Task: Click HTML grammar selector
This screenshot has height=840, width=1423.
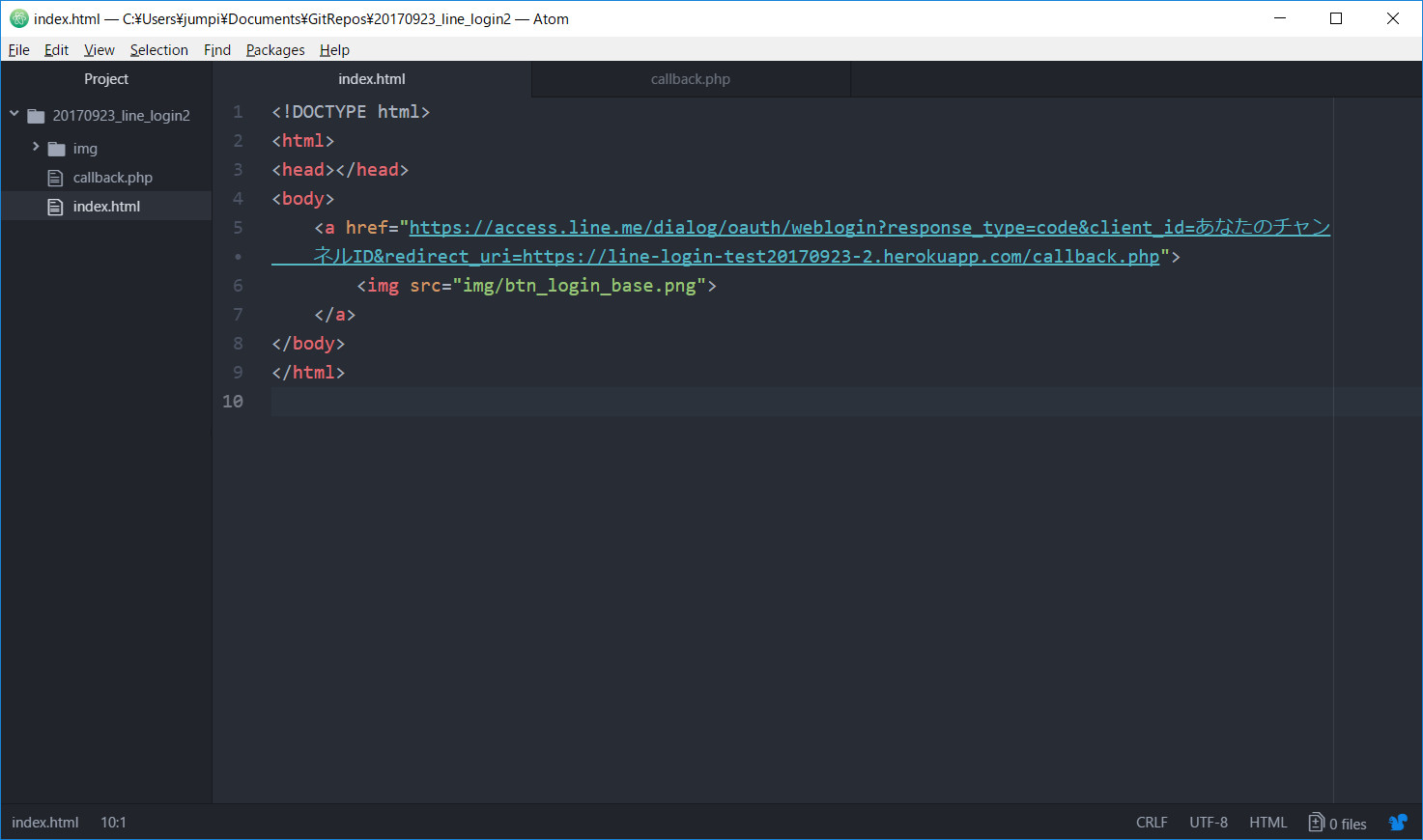Action: tap(1267, 823)
